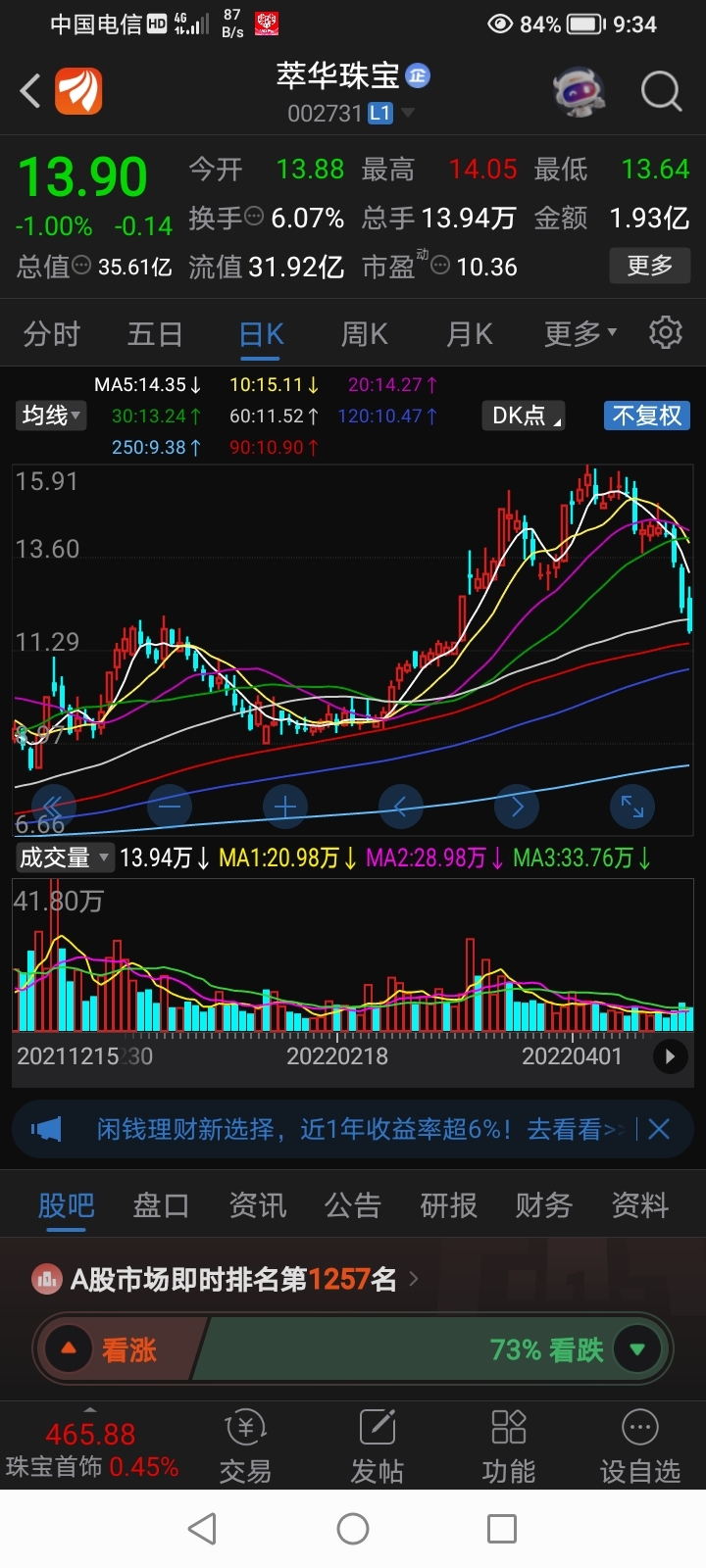The image size is (706, 1568).
Task: Tap the 250:9.38 moving average label
Action: [x=157, y=448]
